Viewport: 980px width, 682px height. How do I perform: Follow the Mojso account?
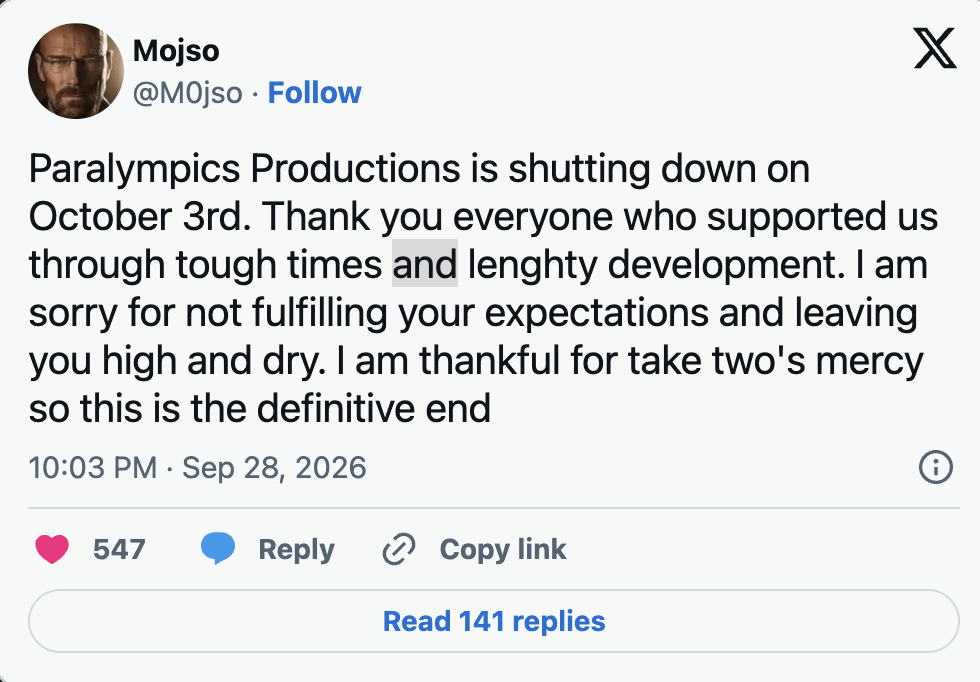[314, 93]
